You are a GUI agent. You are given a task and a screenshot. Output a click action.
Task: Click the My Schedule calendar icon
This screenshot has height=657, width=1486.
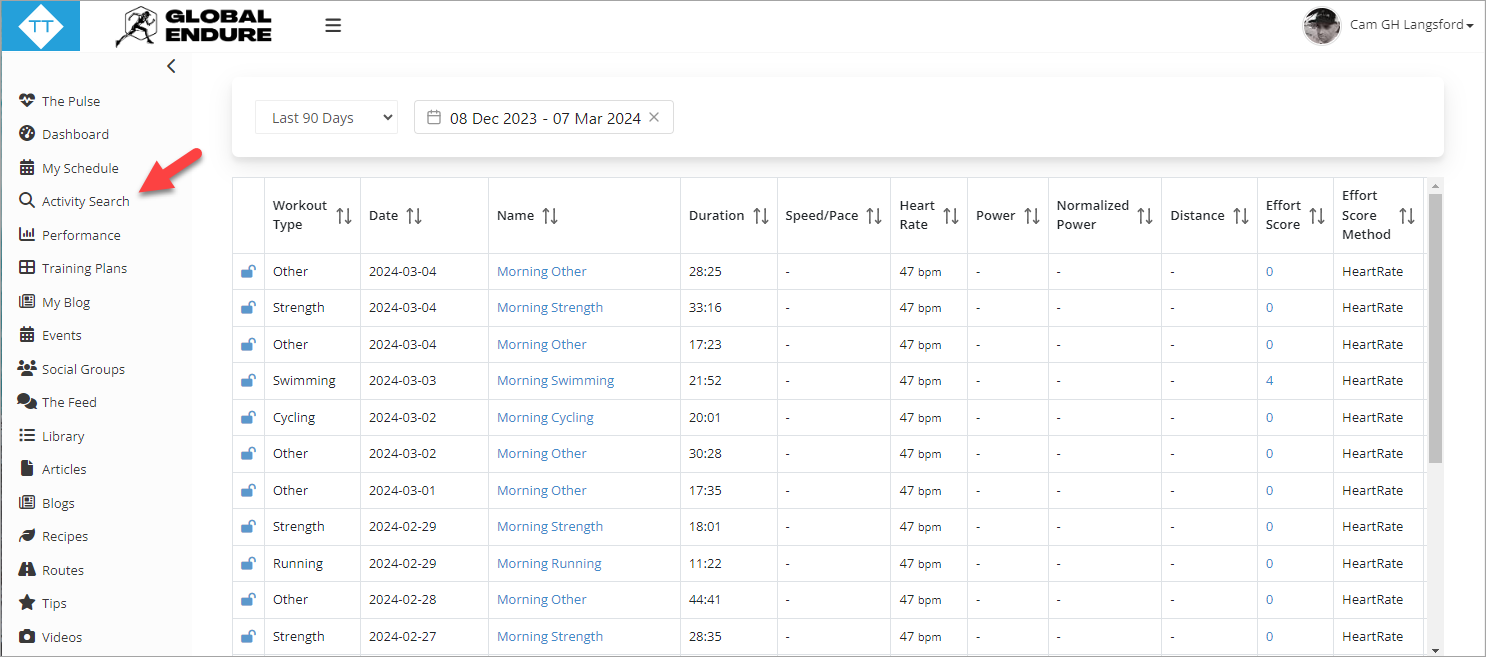pyautogui.click(x=27, y=168)
